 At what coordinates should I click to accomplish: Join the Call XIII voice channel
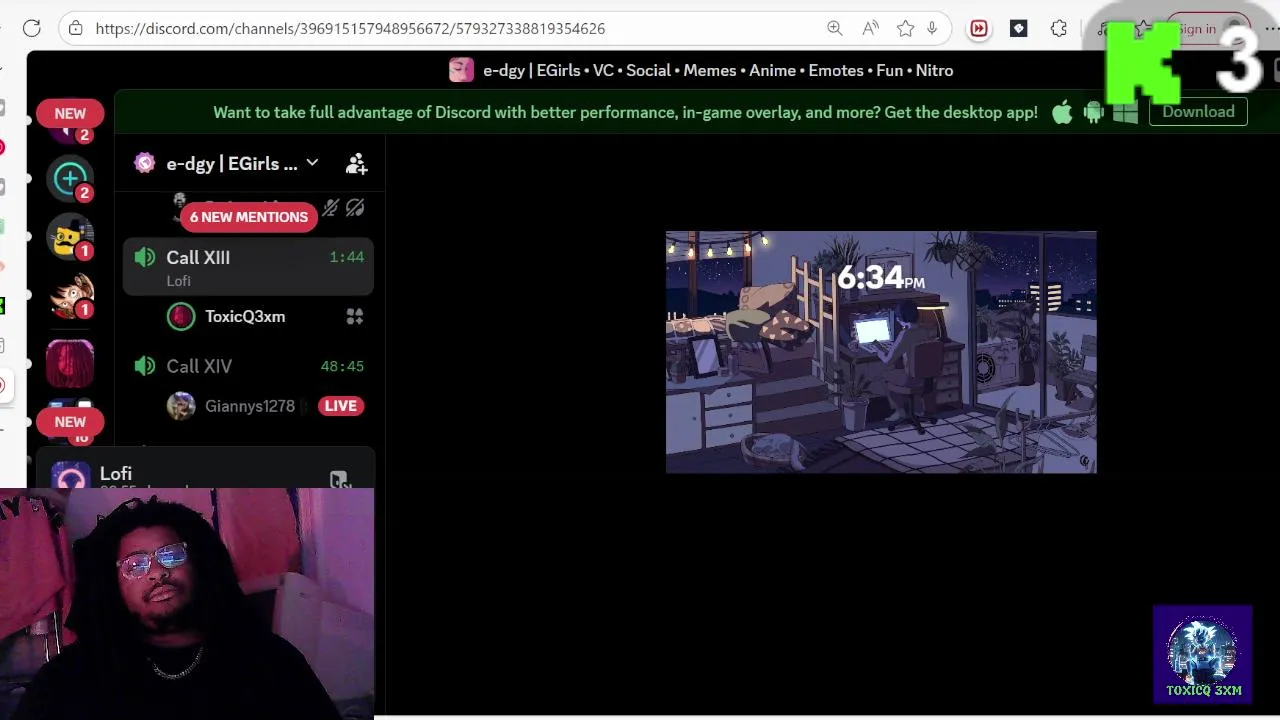coord(248,267)
